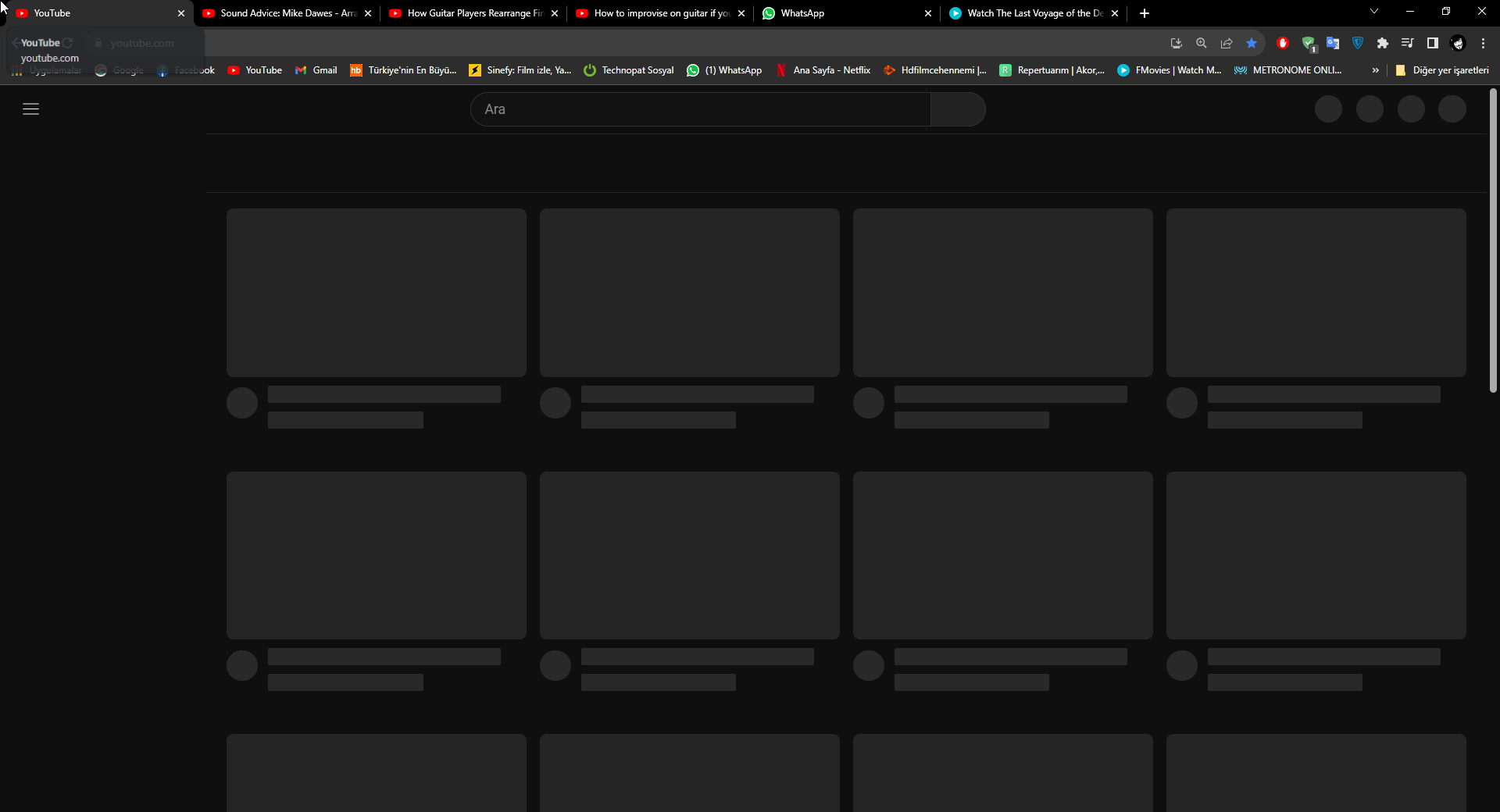This screenshot has width=1500, height=812.
Task: Open the Extensions puzzle-piece menu
Action: (x=1383, y=43)
